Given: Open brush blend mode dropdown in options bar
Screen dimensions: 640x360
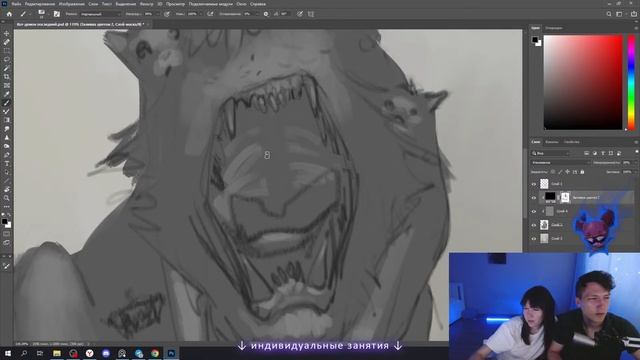Looking at the screenshot, I should 100,14.
